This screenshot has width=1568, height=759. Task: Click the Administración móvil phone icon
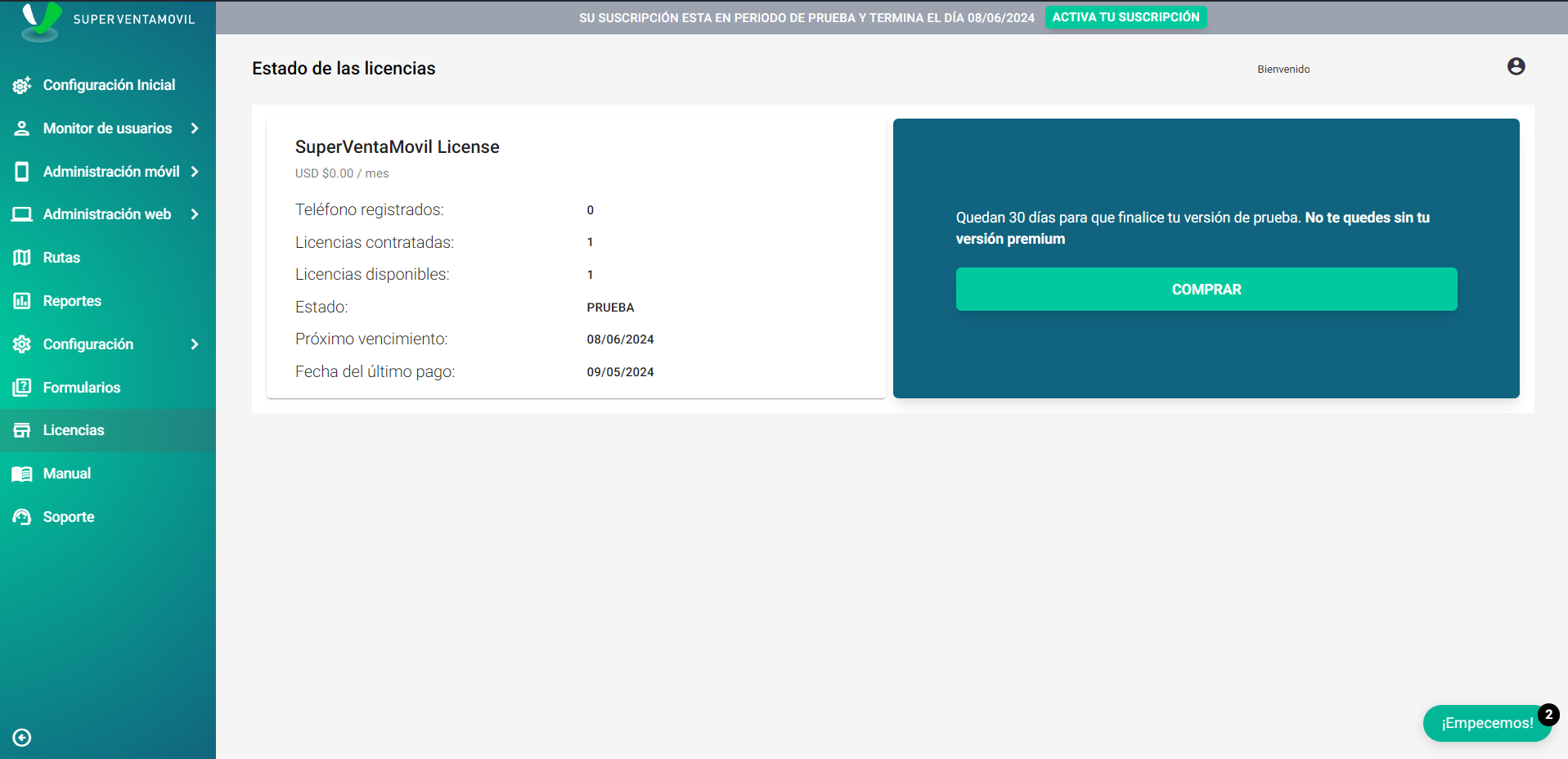coord(22,172)
